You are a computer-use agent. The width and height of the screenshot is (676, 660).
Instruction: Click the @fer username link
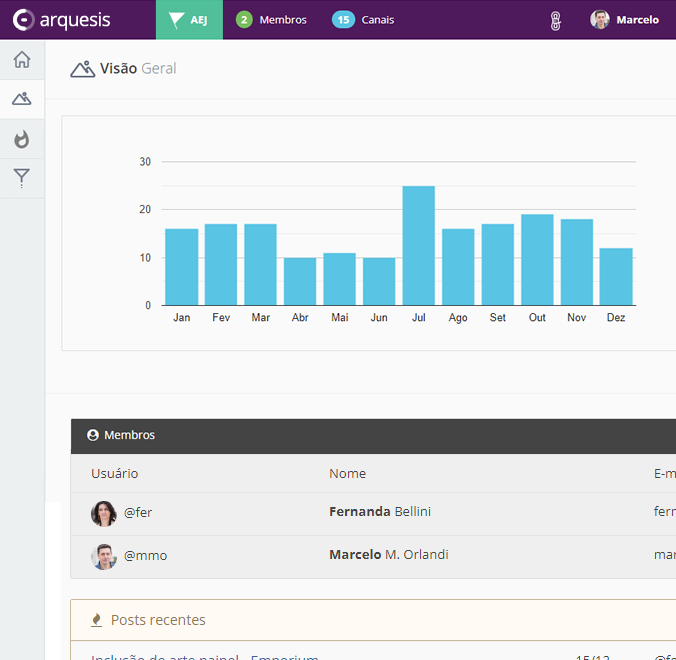tap(138, 512)
